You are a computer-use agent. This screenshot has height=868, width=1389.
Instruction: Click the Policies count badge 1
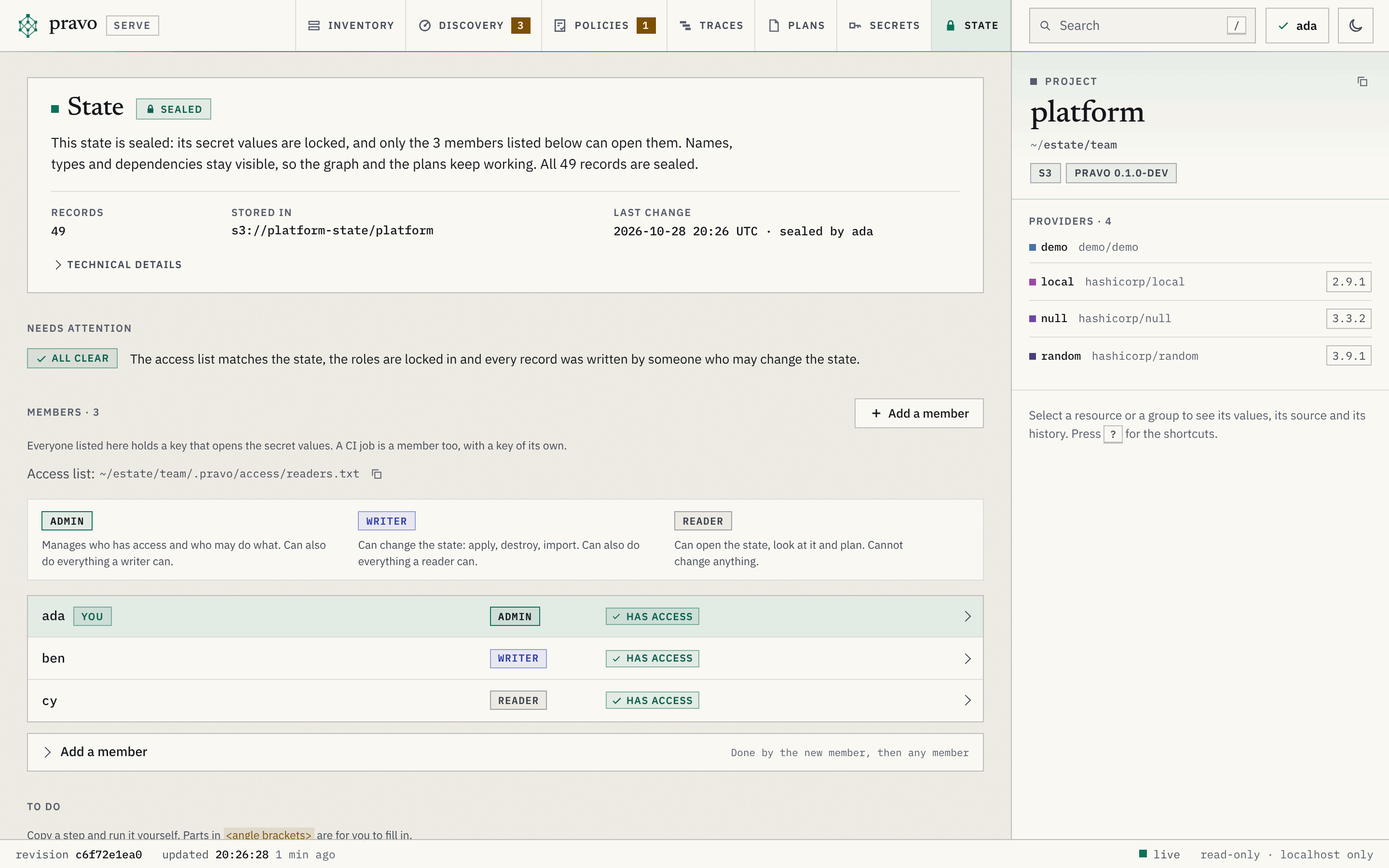click(x=646, y=26)
